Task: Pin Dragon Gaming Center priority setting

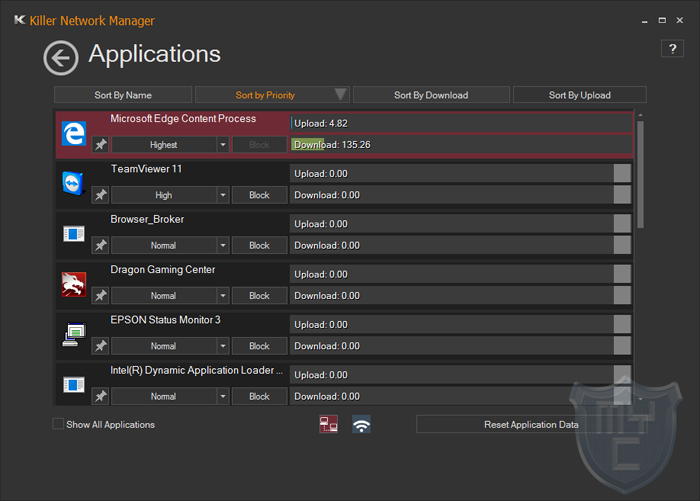Action: (100, 296)
